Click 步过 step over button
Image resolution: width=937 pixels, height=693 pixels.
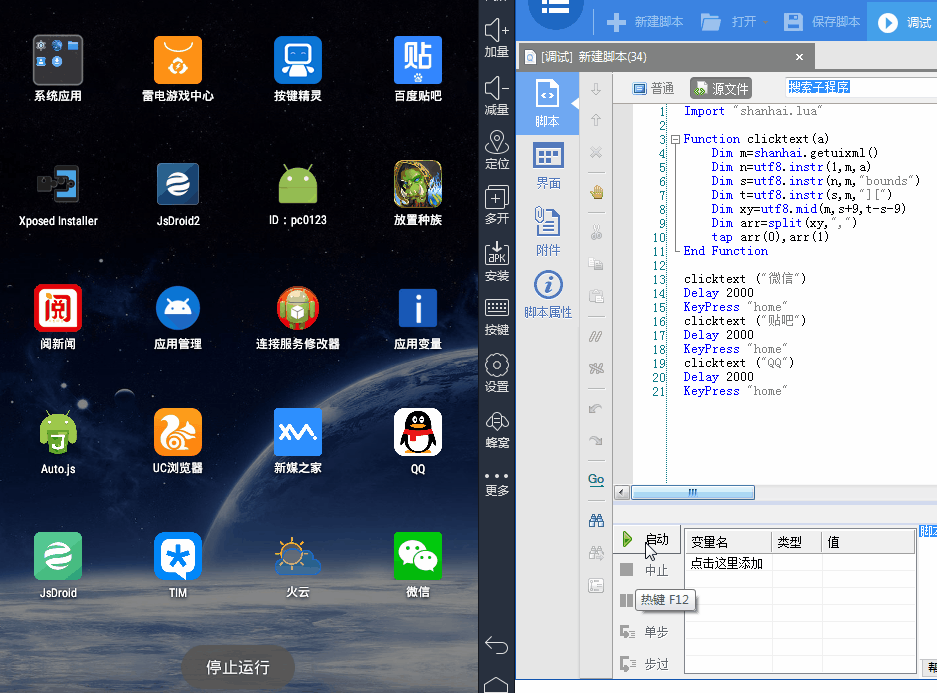pos(644,664)
